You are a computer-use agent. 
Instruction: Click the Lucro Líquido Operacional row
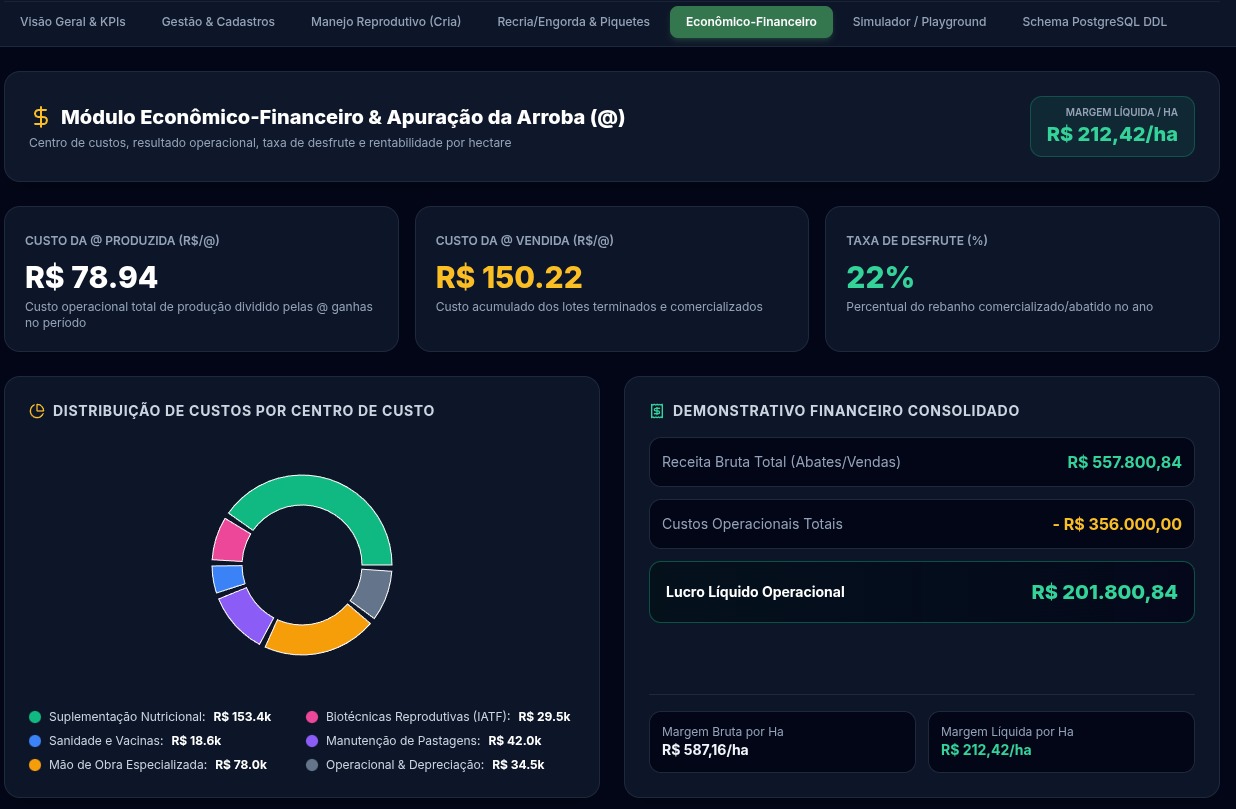click(x=922, y=592)
